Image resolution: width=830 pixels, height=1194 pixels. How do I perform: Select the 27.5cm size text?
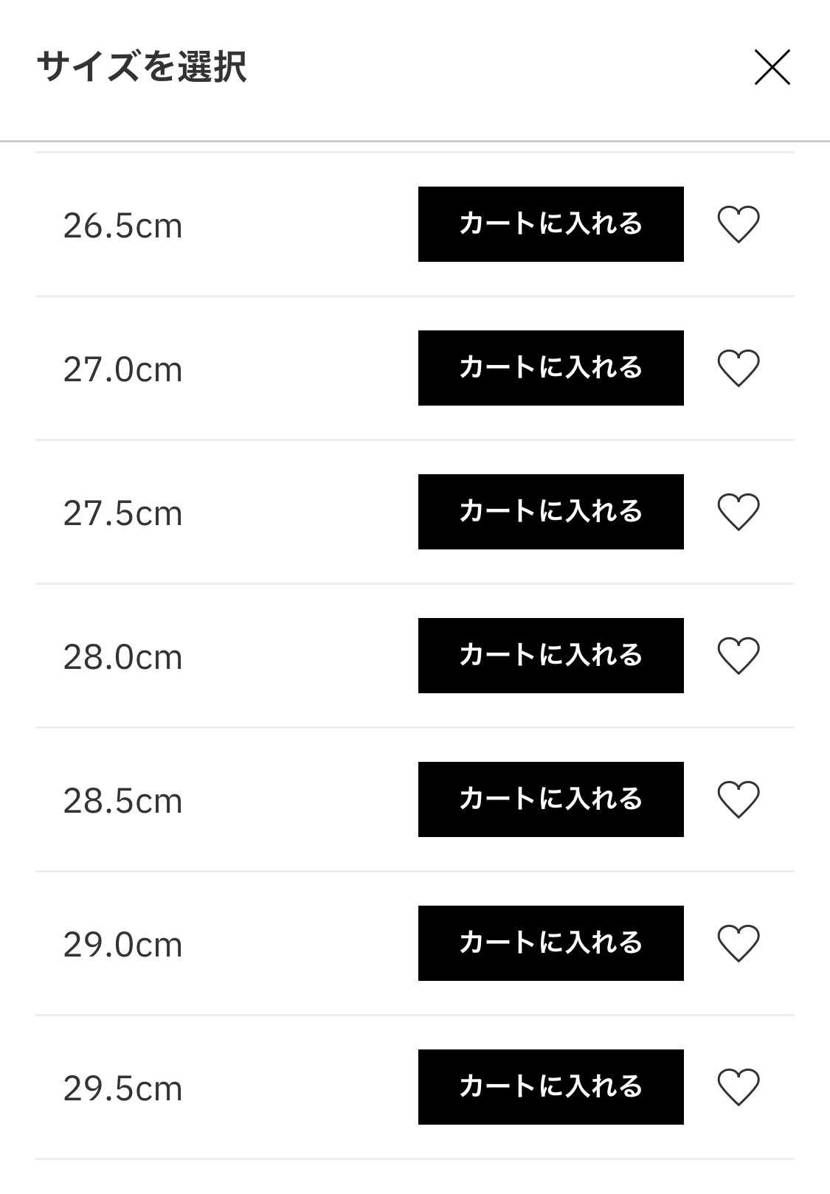click(x=123, y=513)
